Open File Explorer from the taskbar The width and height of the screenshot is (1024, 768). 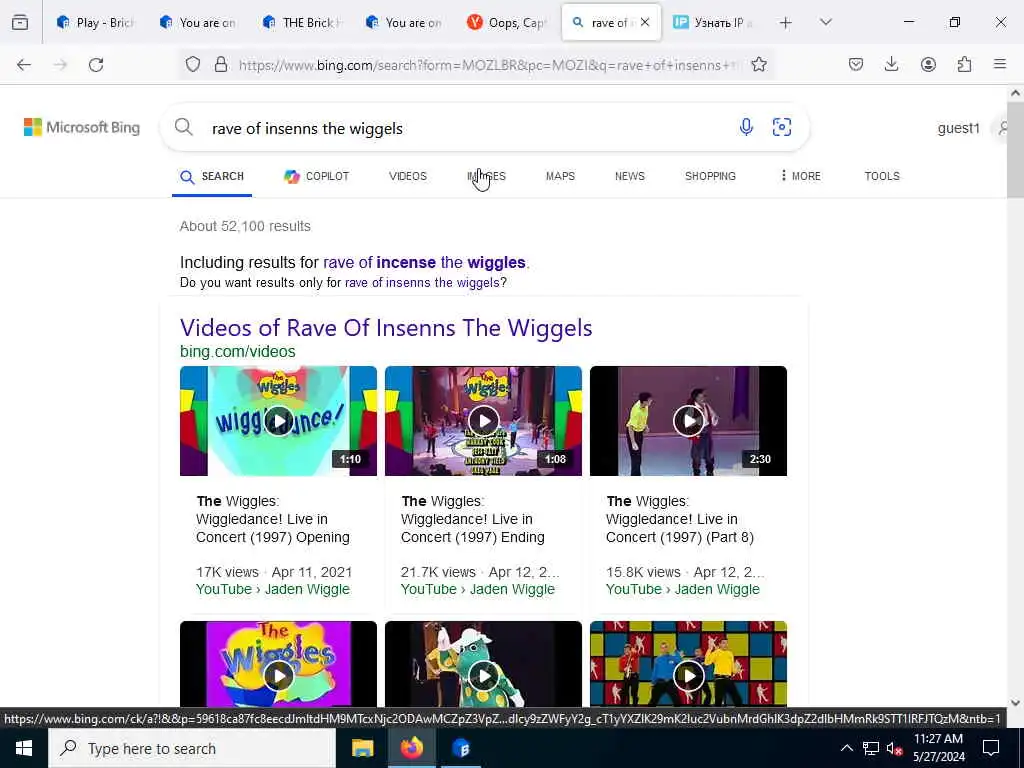[362, 748]
